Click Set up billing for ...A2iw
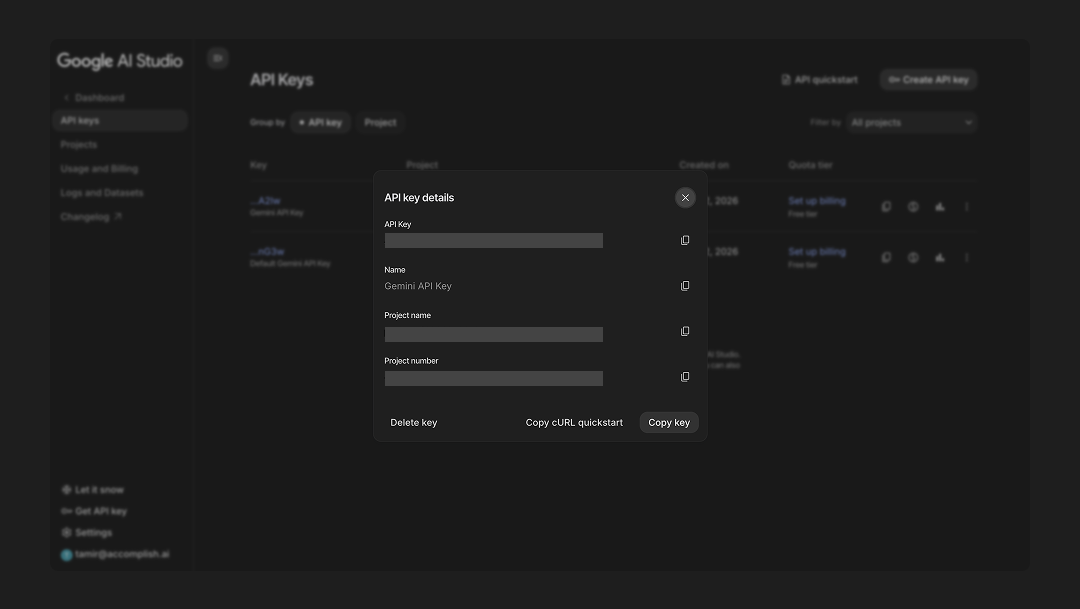 click(x=817, y=200)
